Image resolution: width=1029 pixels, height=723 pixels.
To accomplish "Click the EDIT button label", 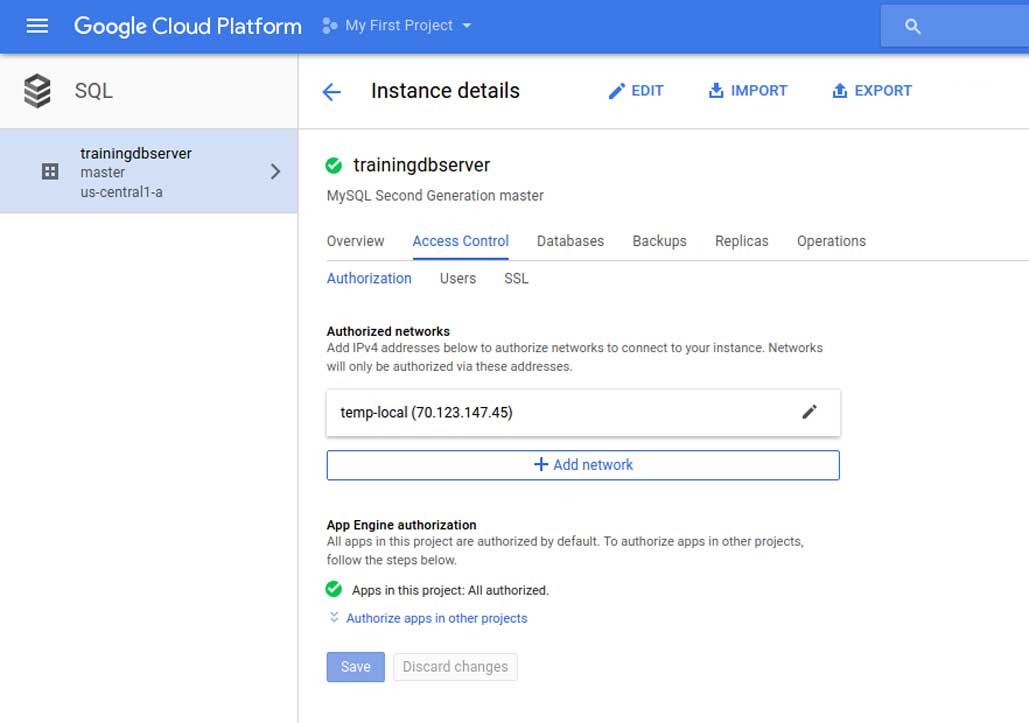I will click(x=647, y=91).
